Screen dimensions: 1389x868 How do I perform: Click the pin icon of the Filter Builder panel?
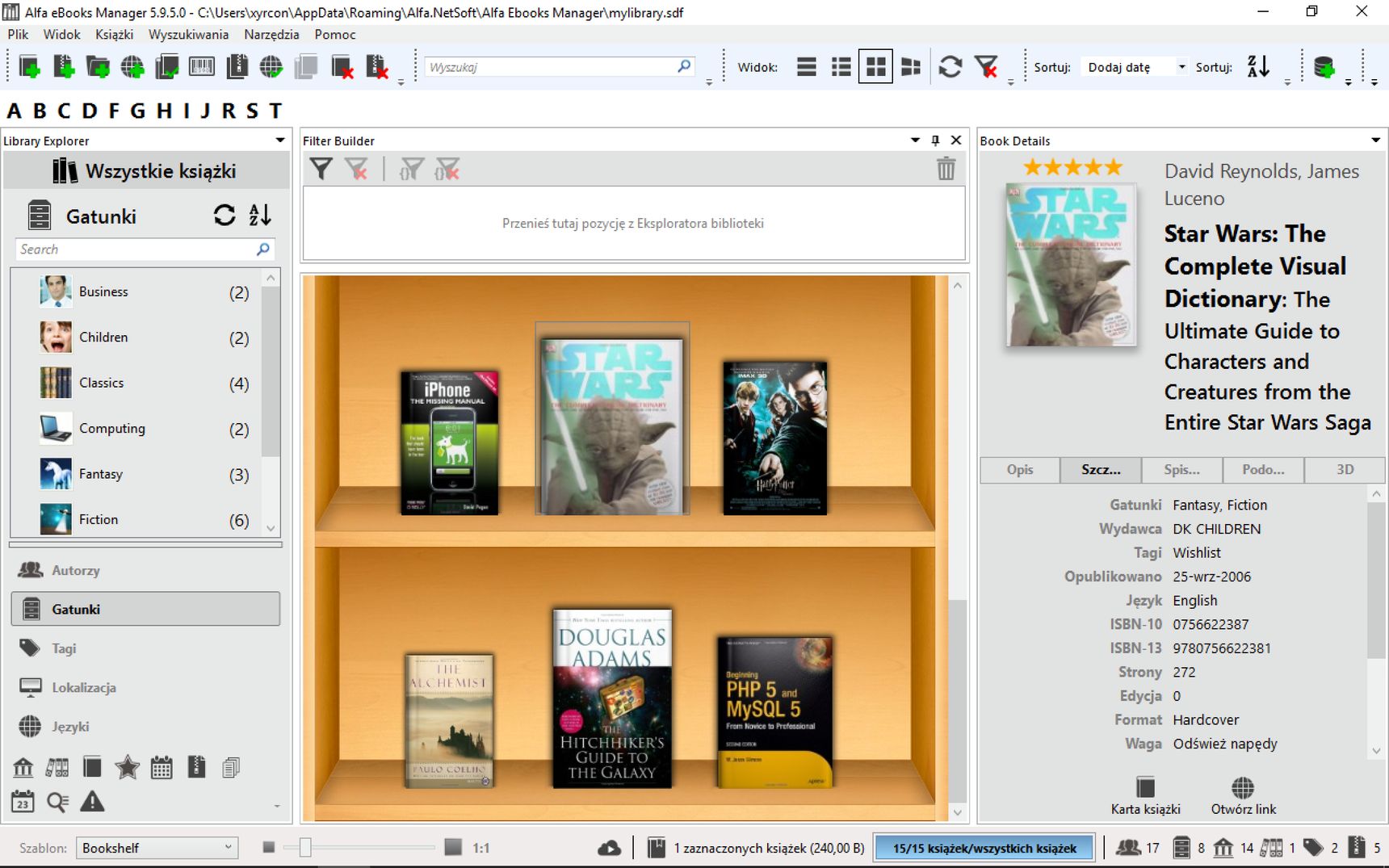[935, 140]
